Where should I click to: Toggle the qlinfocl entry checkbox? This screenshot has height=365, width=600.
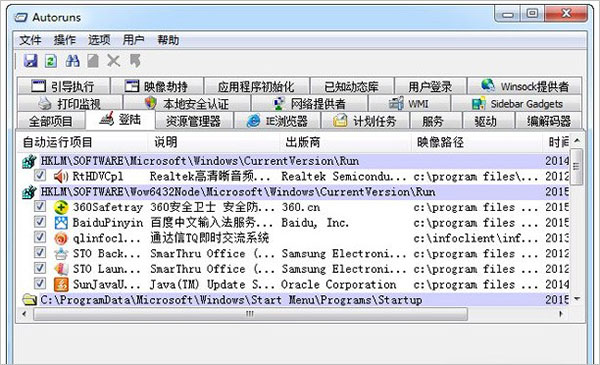coord(40,237)
